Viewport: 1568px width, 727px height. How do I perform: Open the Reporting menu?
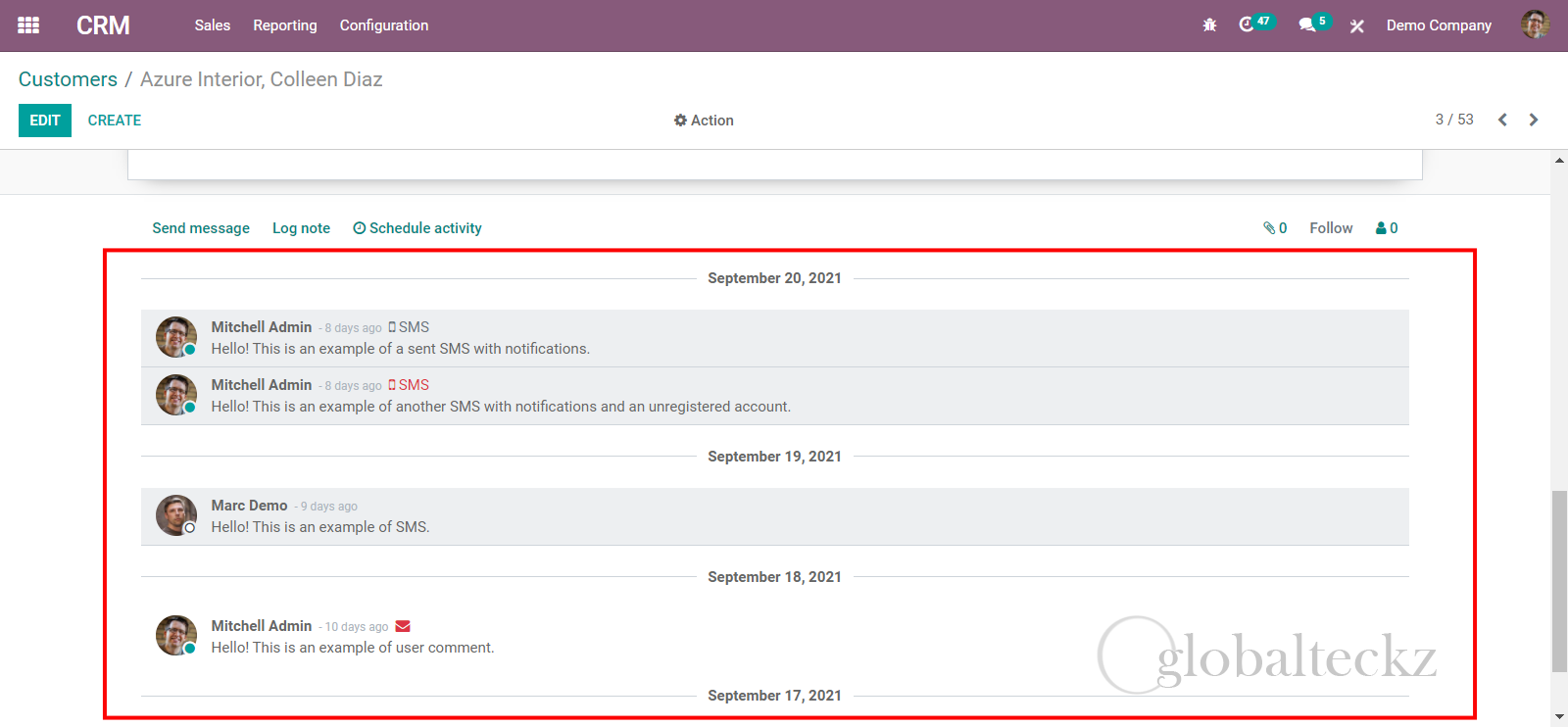click(x=284, y=25)
